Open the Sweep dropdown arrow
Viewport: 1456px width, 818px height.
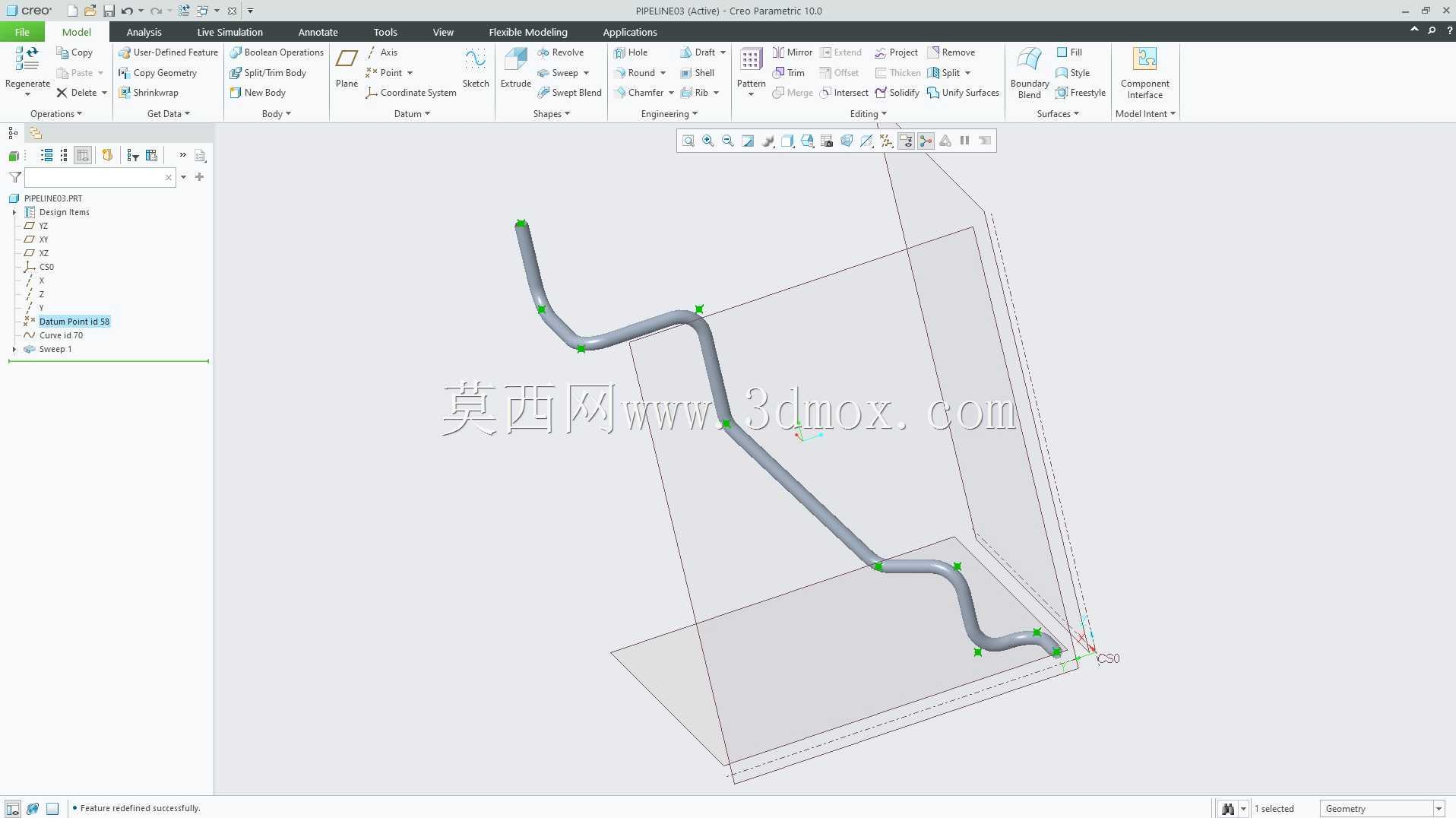tap(586, 73)
